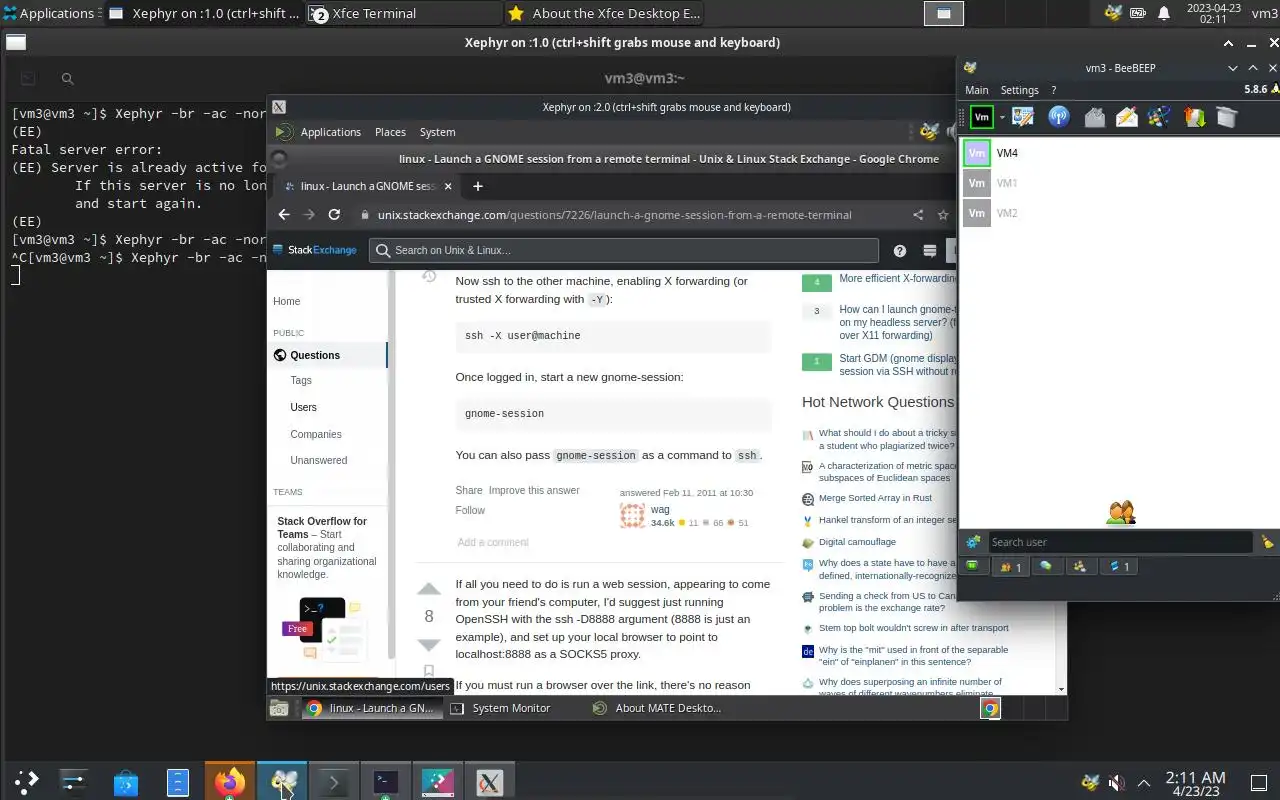Downvote the answer scored 8
This screenshot has height=800, width=1280.
[429, 645]
